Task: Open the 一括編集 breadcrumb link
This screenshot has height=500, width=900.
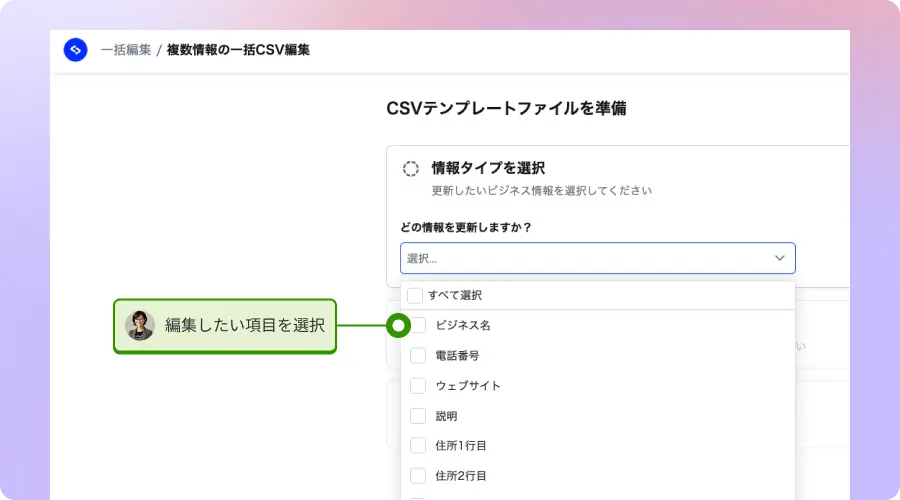Action: [x=126, y=50]
